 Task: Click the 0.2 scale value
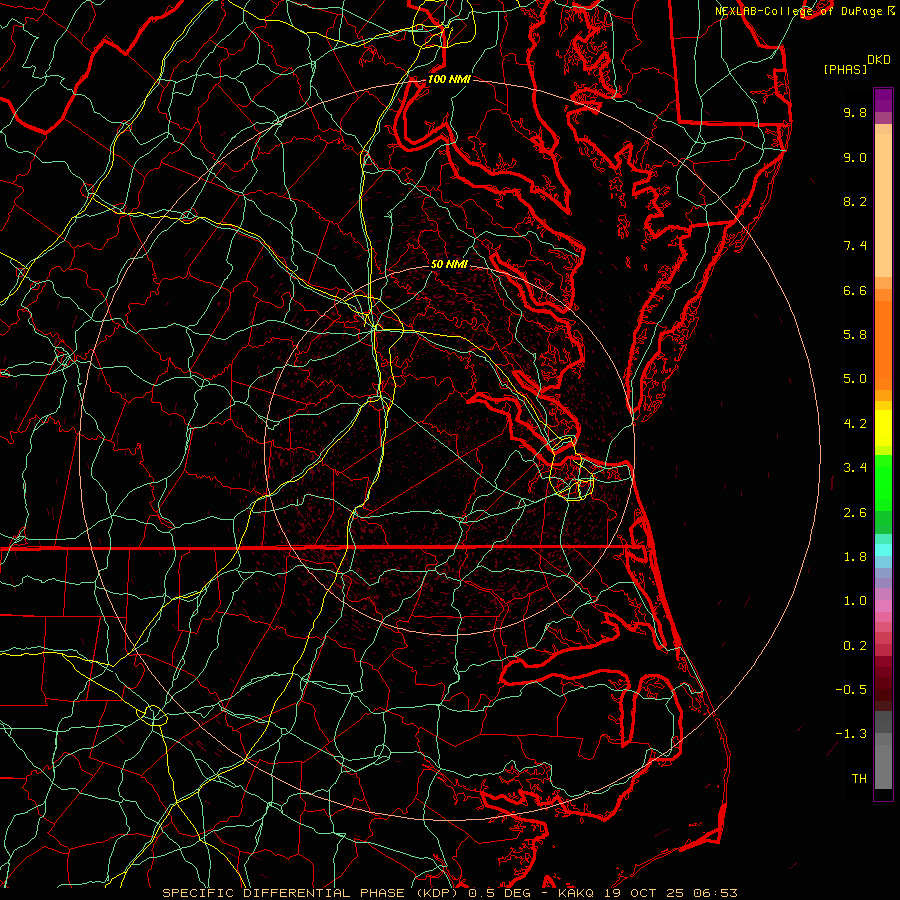tap(855, 646)
